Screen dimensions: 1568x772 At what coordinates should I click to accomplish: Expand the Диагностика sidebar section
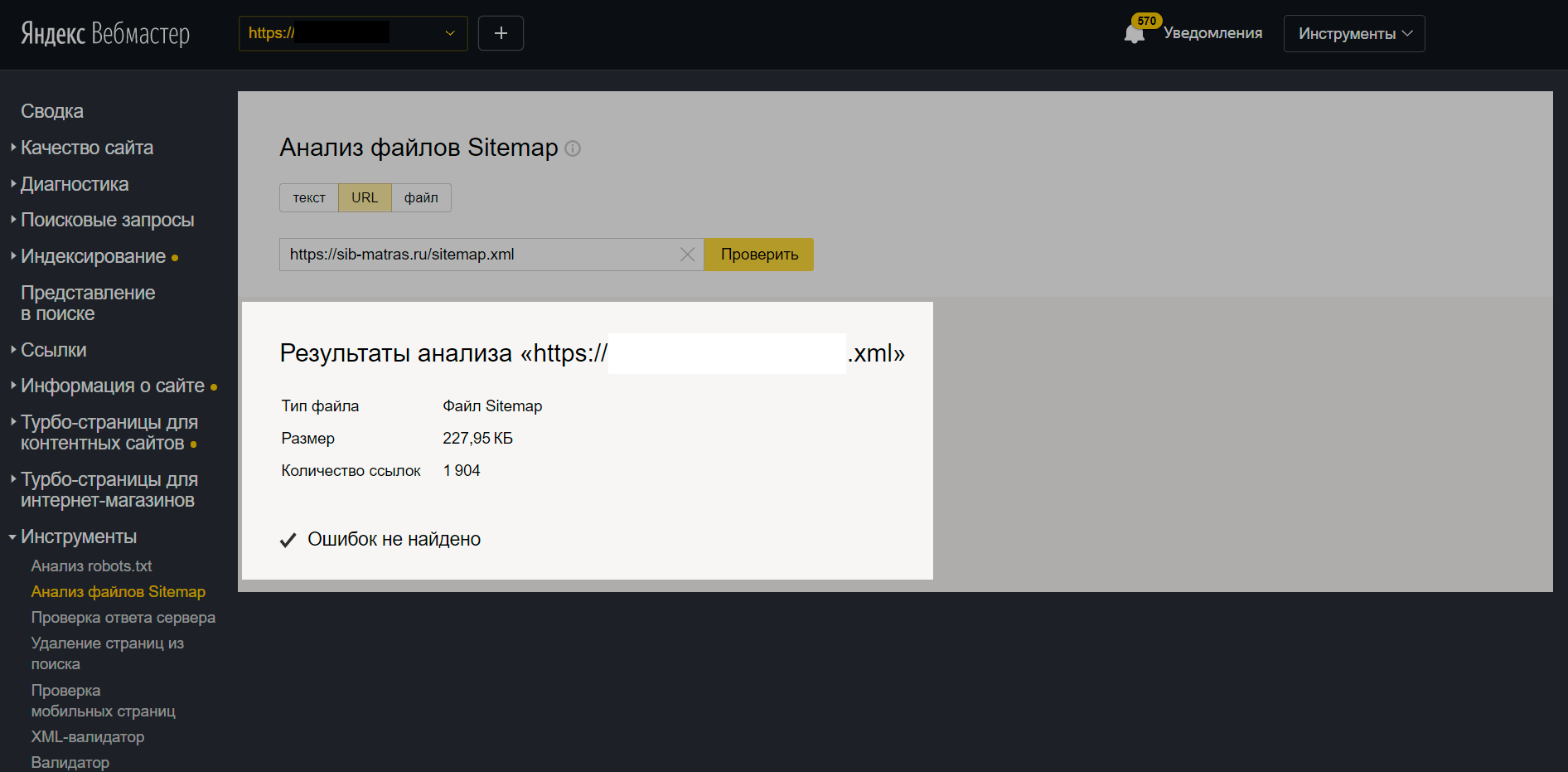74,184
